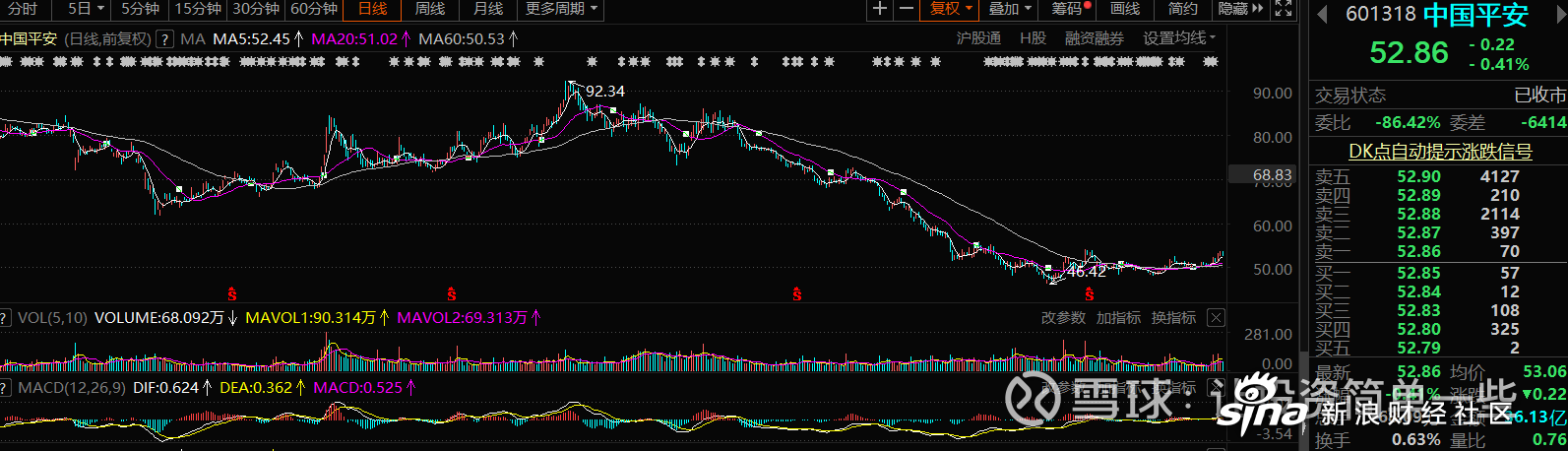Click DEA:0.362 label
This screenshot has height=451, width=1568.
coord(256,388)
